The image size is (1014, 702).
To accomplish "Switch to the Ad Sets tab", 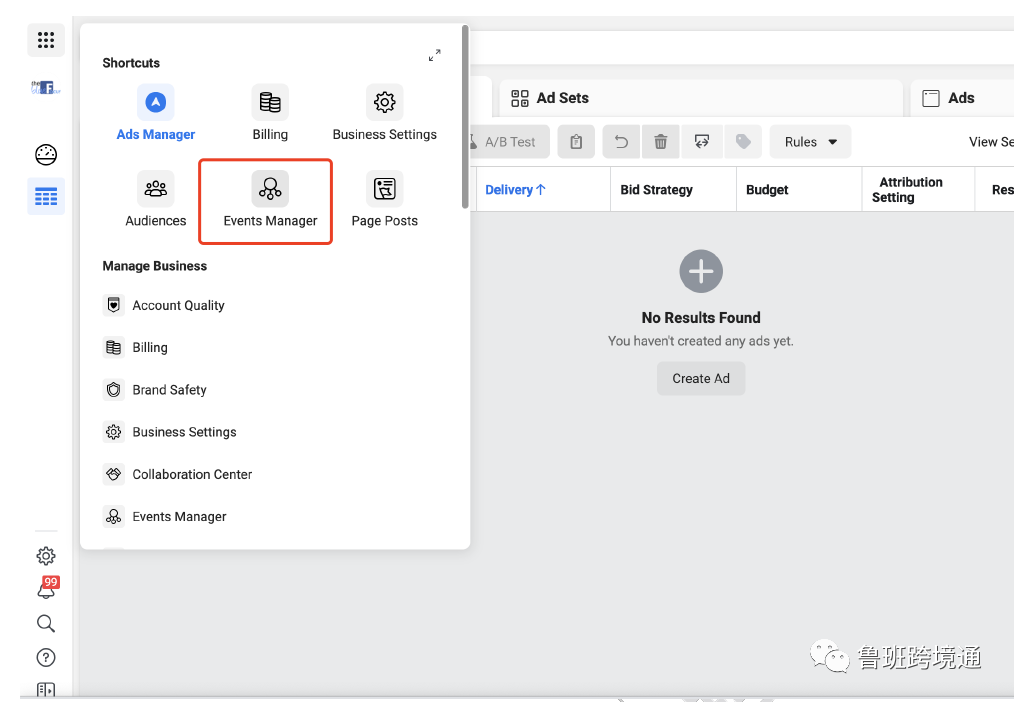I will [x=701, y=98].
